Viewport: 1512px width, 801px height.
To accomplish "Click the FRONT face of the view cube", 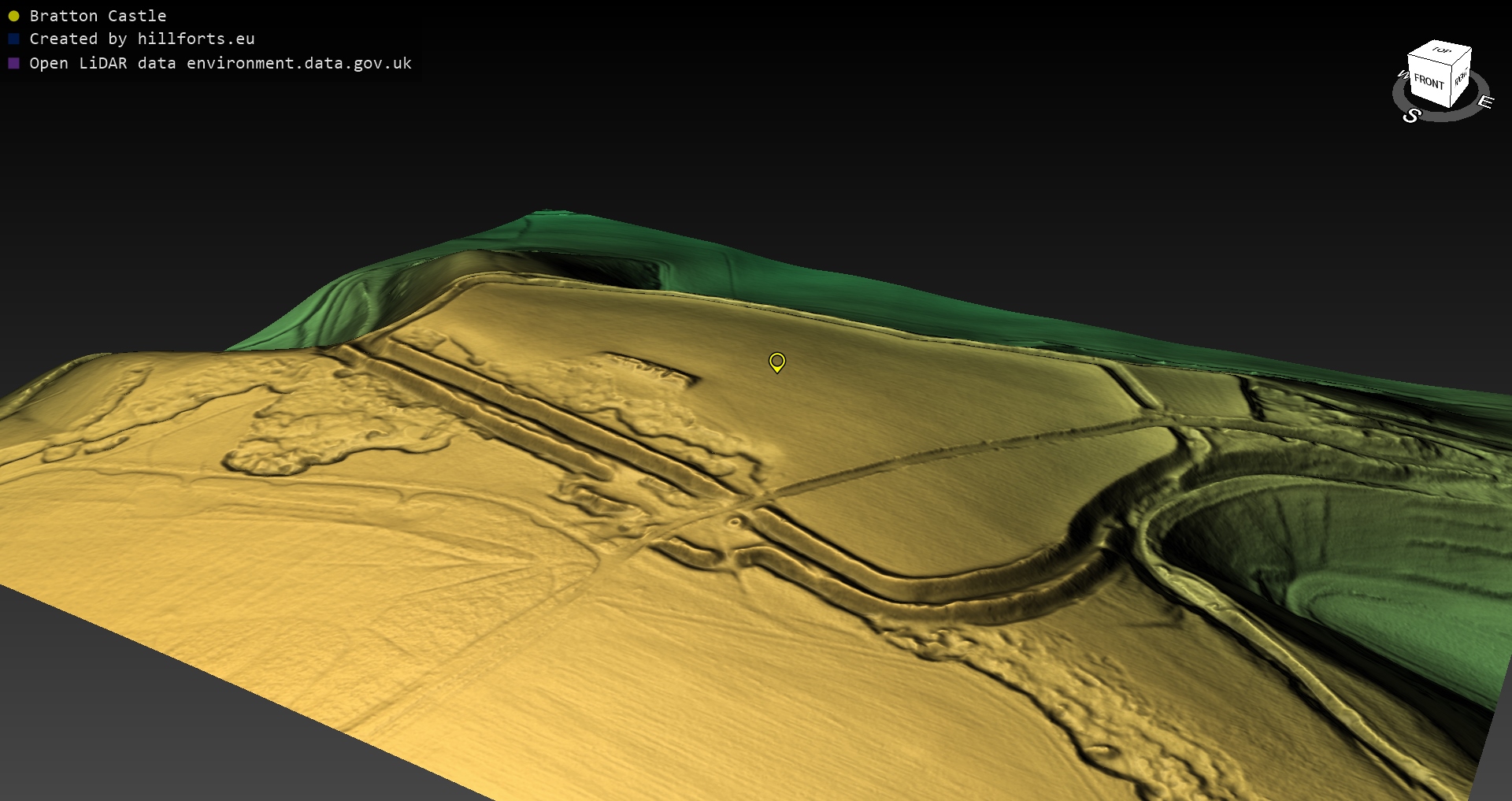I will point(1428,82).
